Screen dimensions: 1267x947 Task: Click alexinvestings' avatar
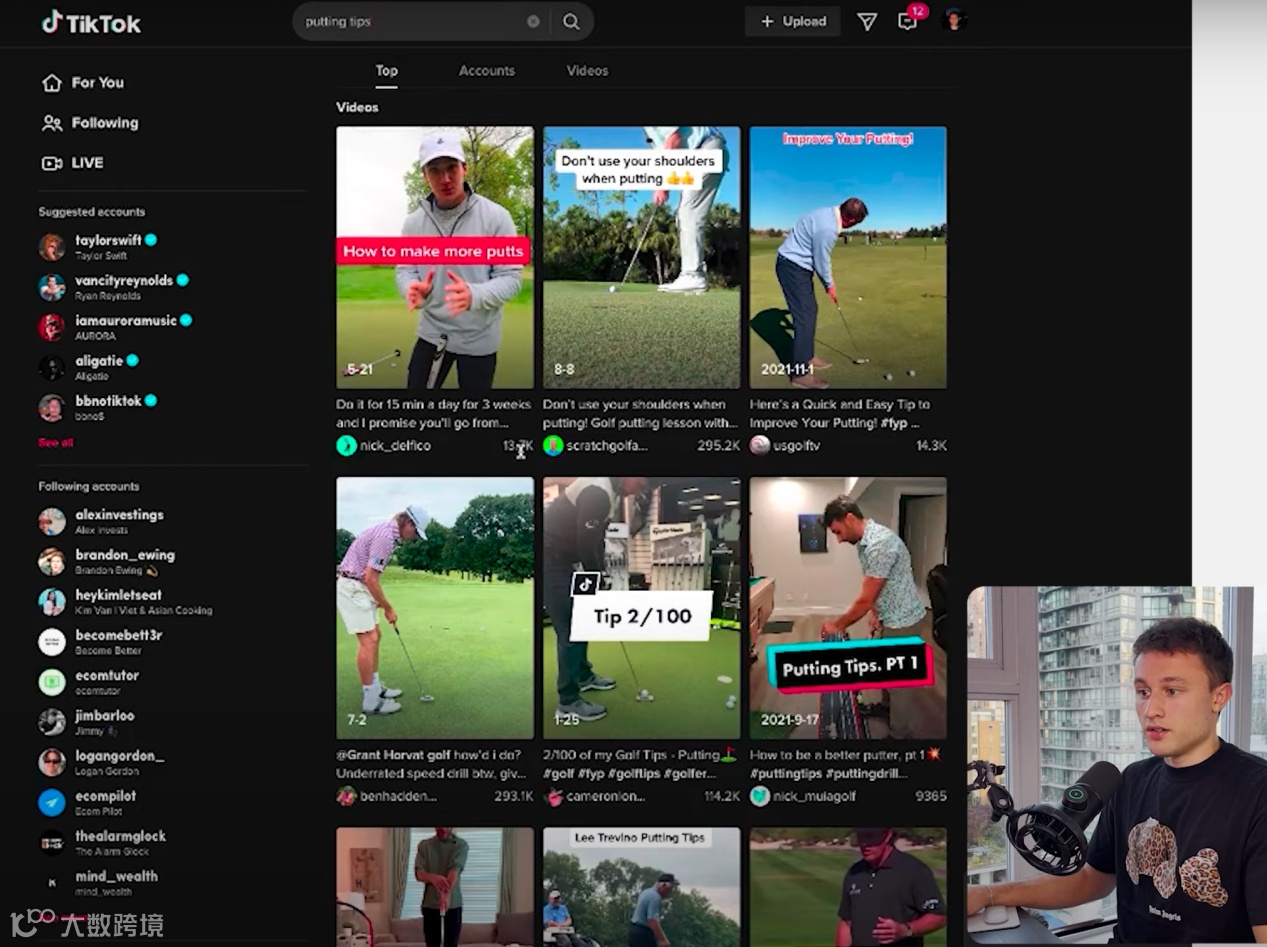[x=52, y=521]
